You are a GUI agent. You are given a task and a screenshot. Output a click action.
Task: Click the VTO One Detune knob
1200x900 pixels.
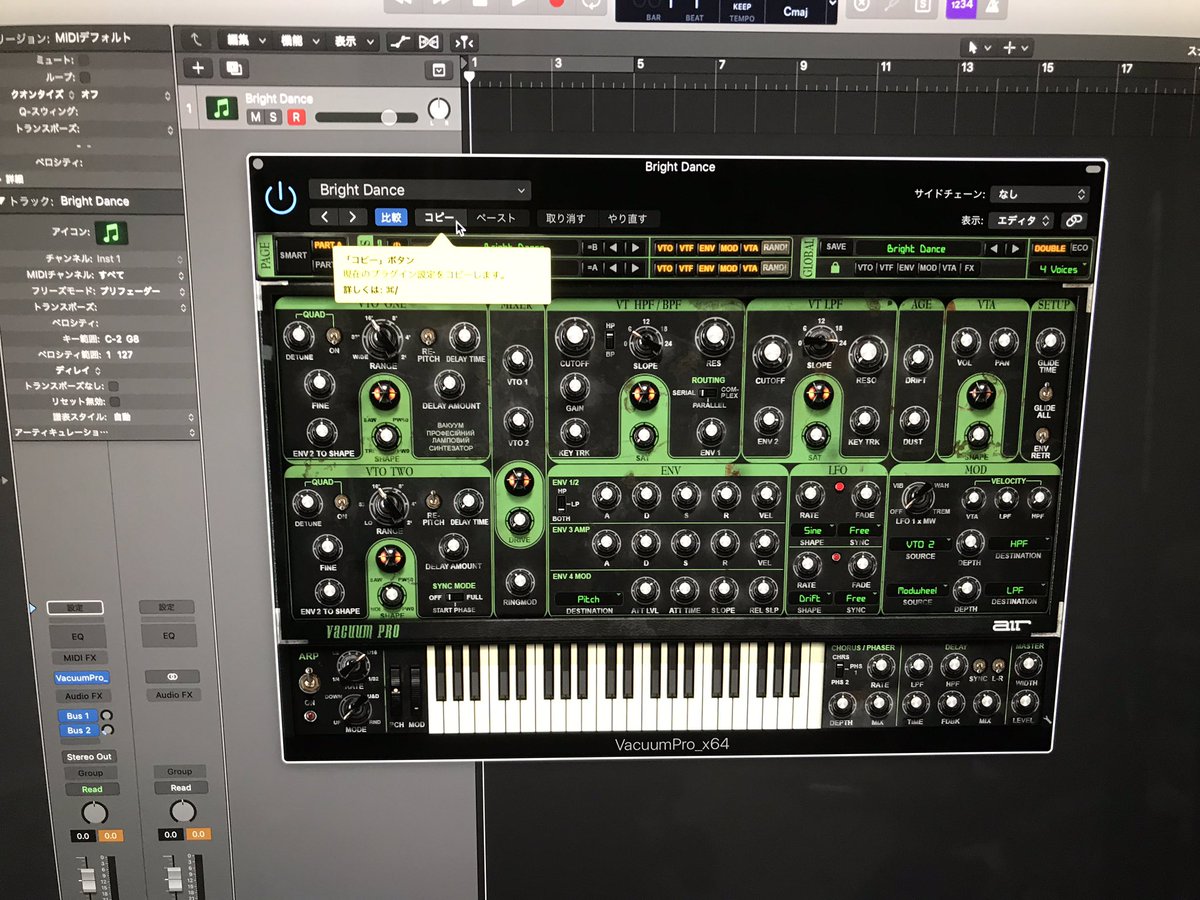coord(298,335)
